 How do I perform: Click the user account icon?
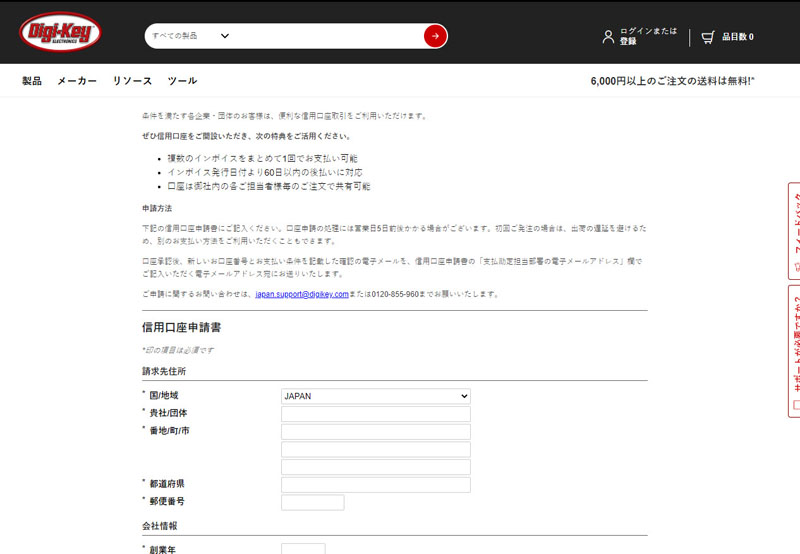607,37
